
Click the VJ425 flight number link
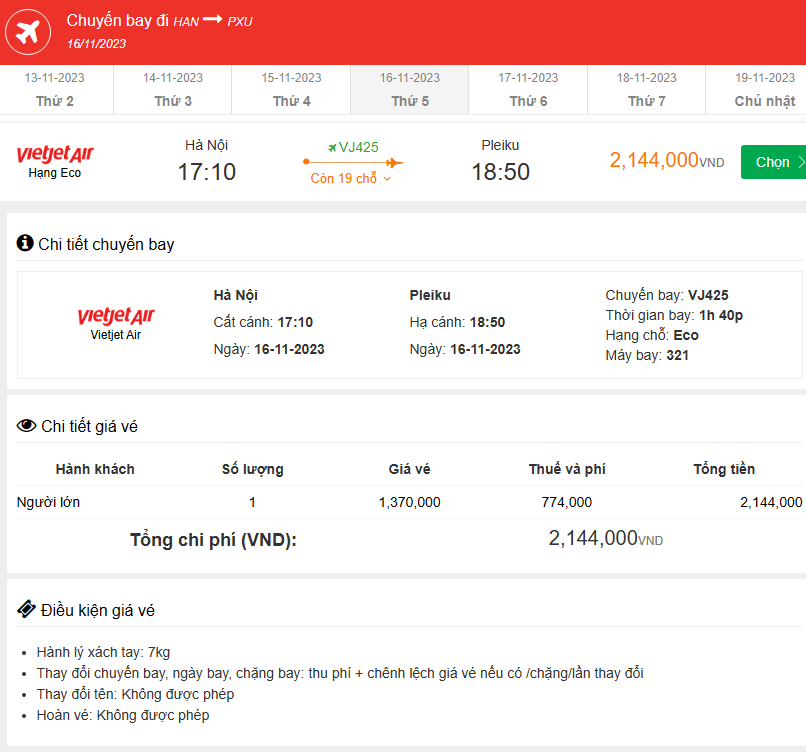click(x=359, y=147)
